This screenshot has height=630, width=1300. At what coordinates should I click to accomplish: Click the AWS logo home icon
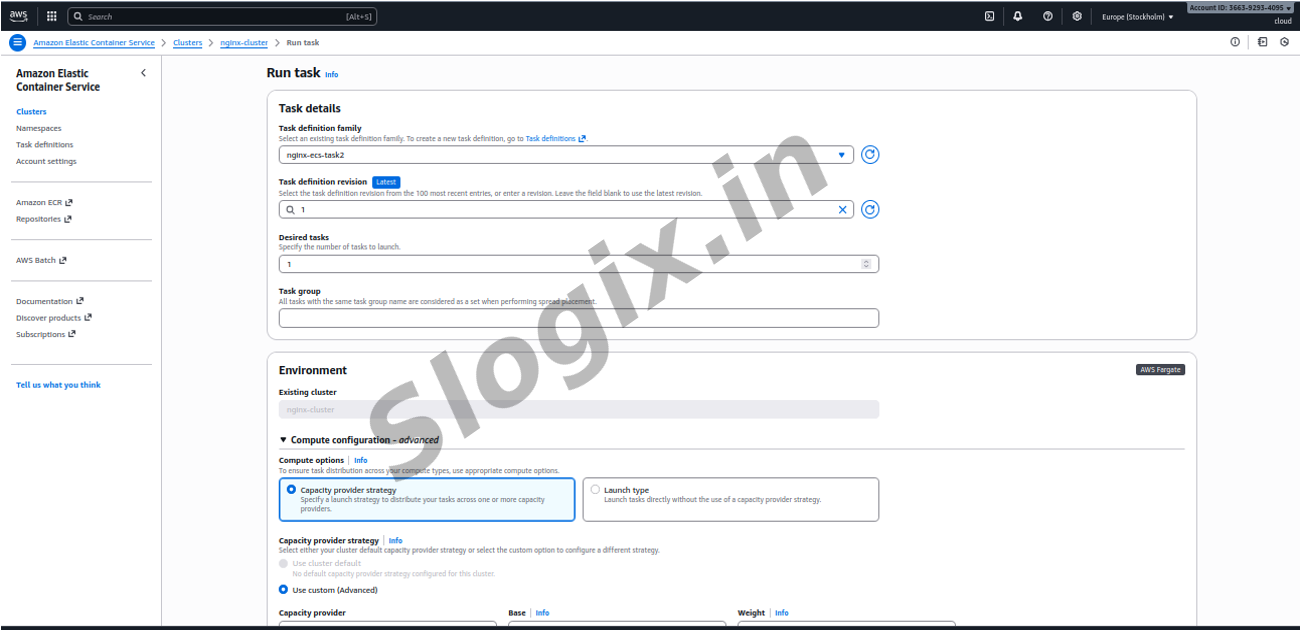(19, 16)
